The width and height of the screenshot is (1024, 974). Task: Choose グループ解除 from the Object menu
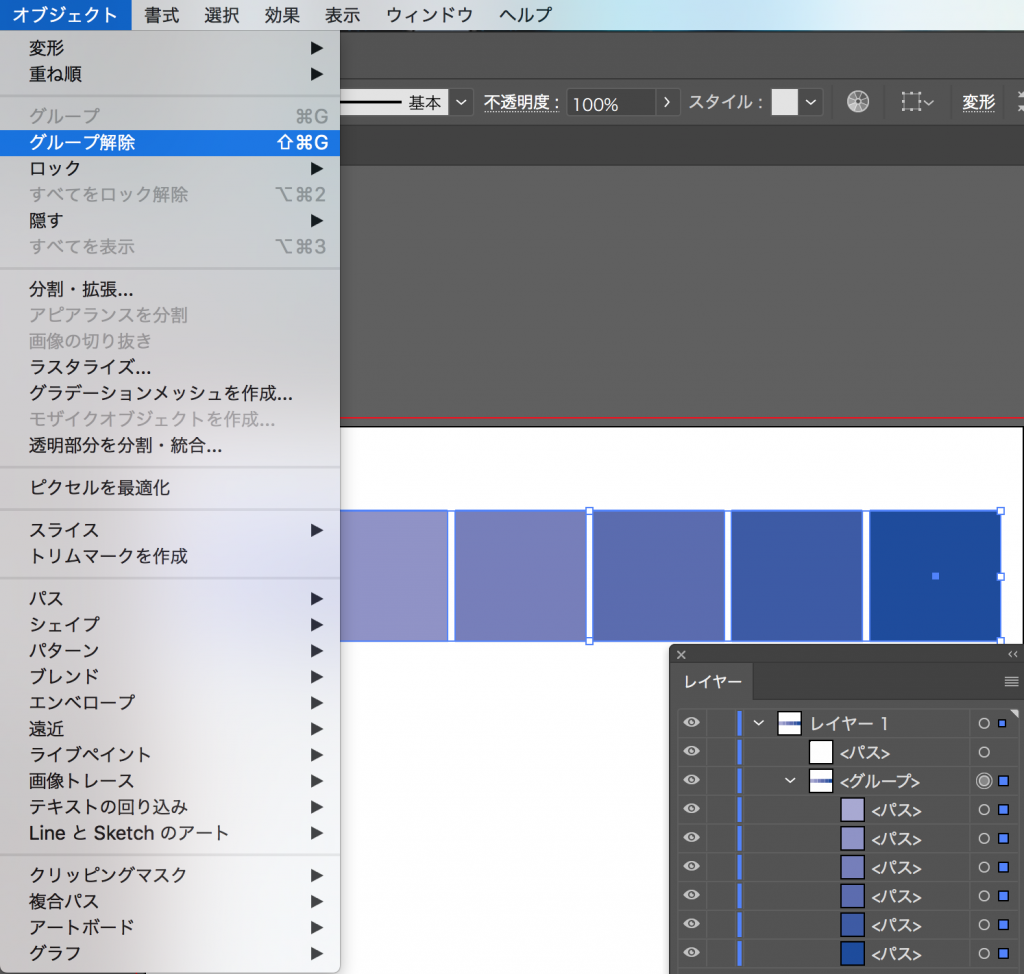(x=82, y=142)
